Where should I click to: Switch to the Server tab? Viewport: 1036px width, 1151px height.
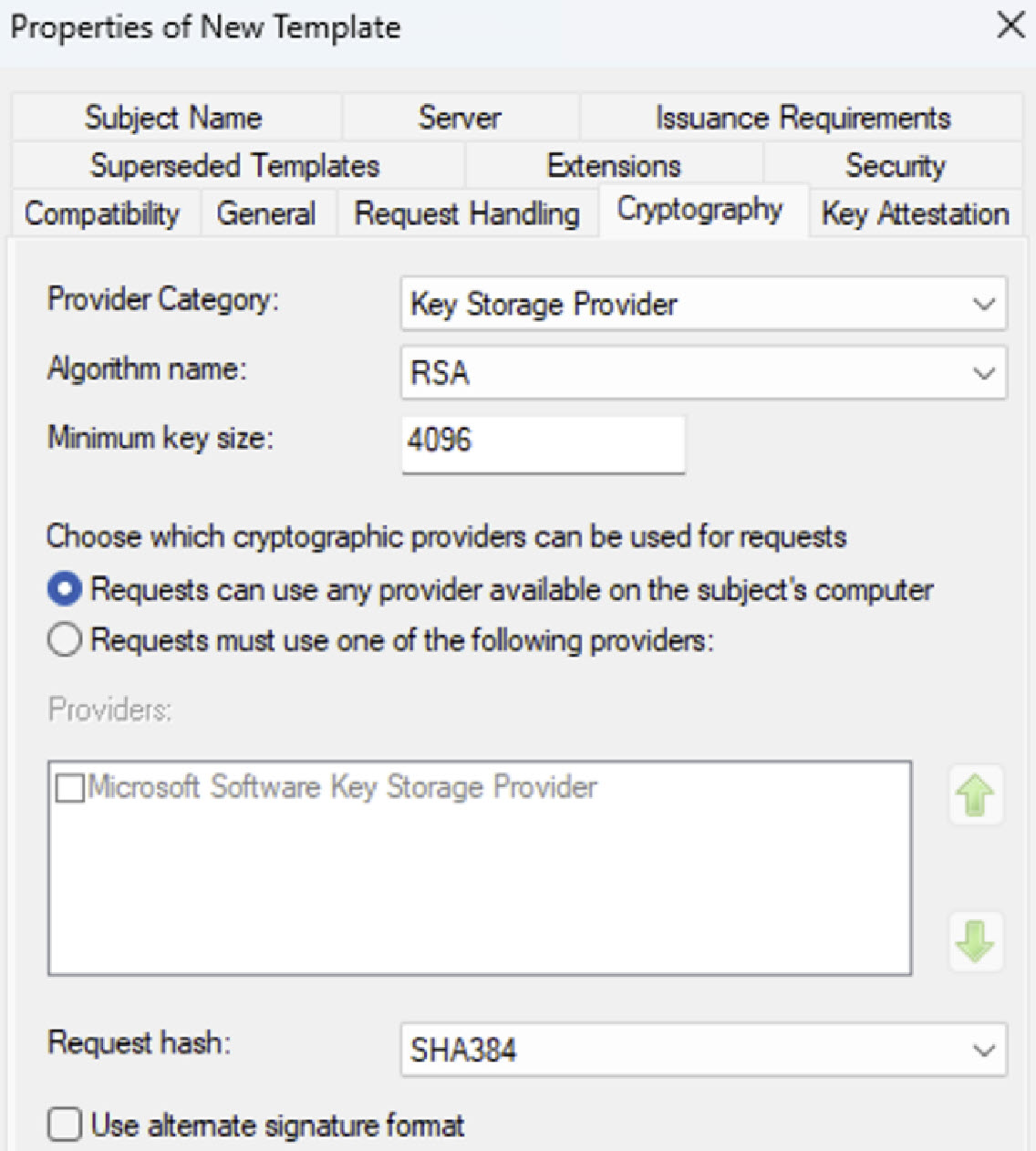pos(460,118)
